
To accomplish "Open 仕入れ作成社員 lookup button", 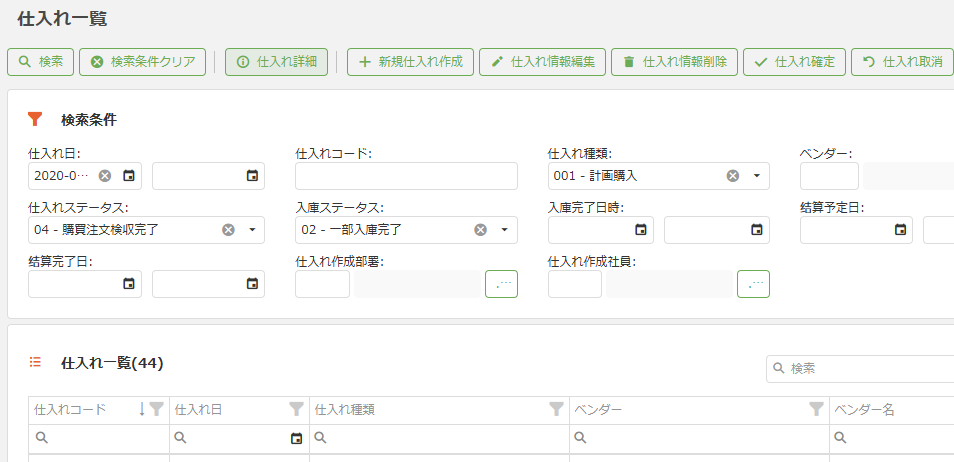I will [753, 284].
